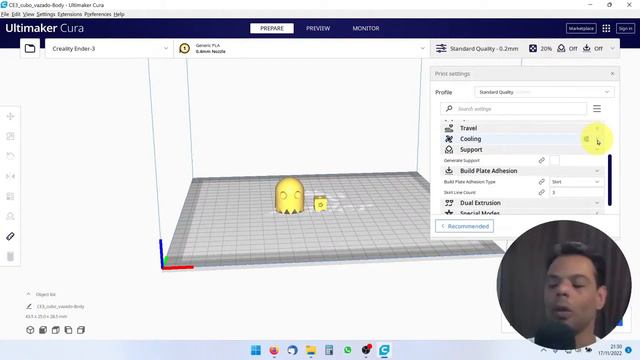Viewport: 640px width, 360px height.
Task: Click the Marketplace button
Action: click(x=581, y=28)
